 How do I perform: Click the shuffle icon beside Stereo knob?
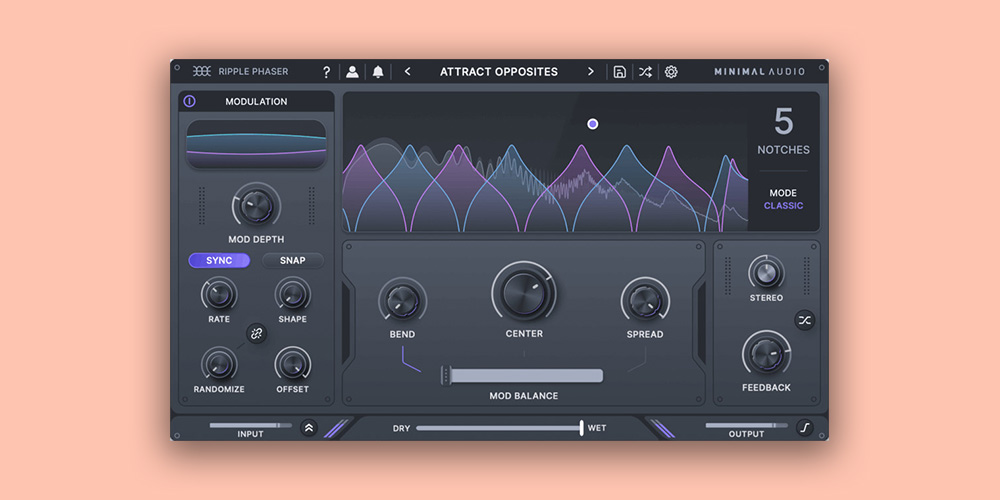805,320
